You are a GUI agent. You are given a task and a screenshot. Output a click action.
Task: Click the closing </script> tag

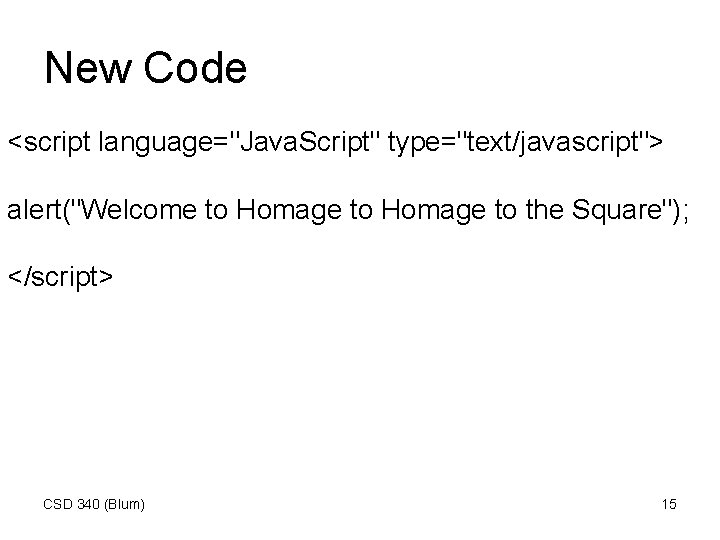click(60, 277)
